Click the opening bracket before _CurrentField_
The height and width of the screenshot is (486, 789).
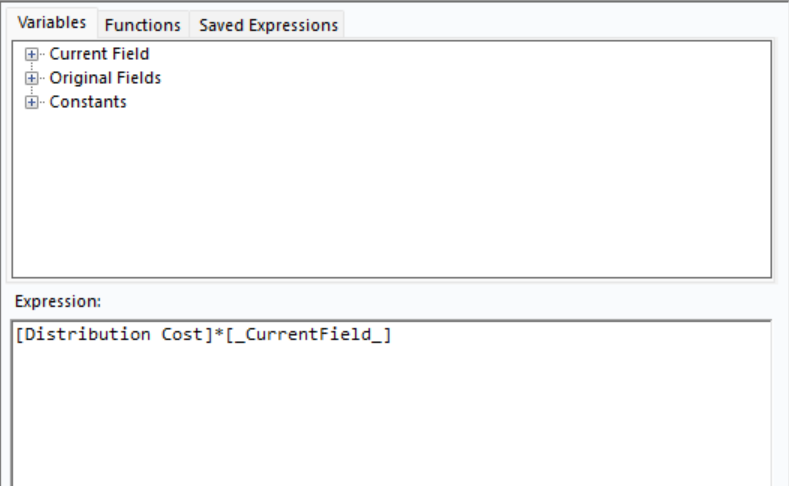(x=229, y=334)
